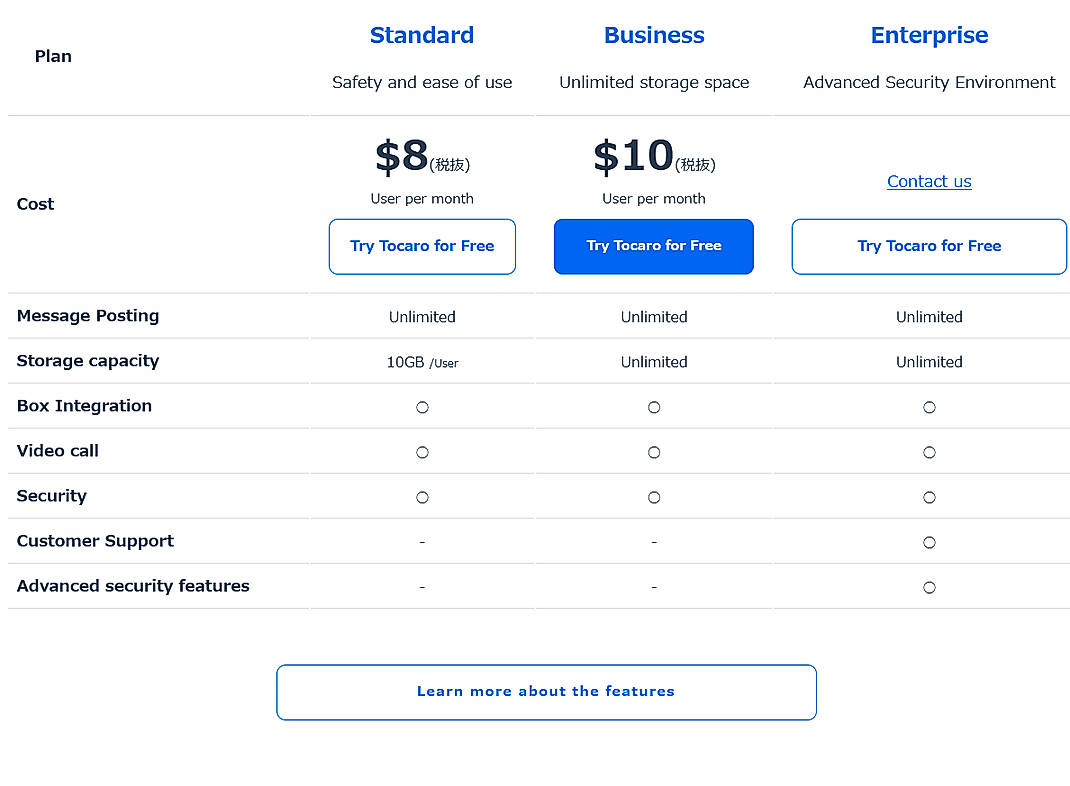Click Business Message Posting Unlimited value
Viewport: 1070px width, 786px height.
click(x=654, y=317)
